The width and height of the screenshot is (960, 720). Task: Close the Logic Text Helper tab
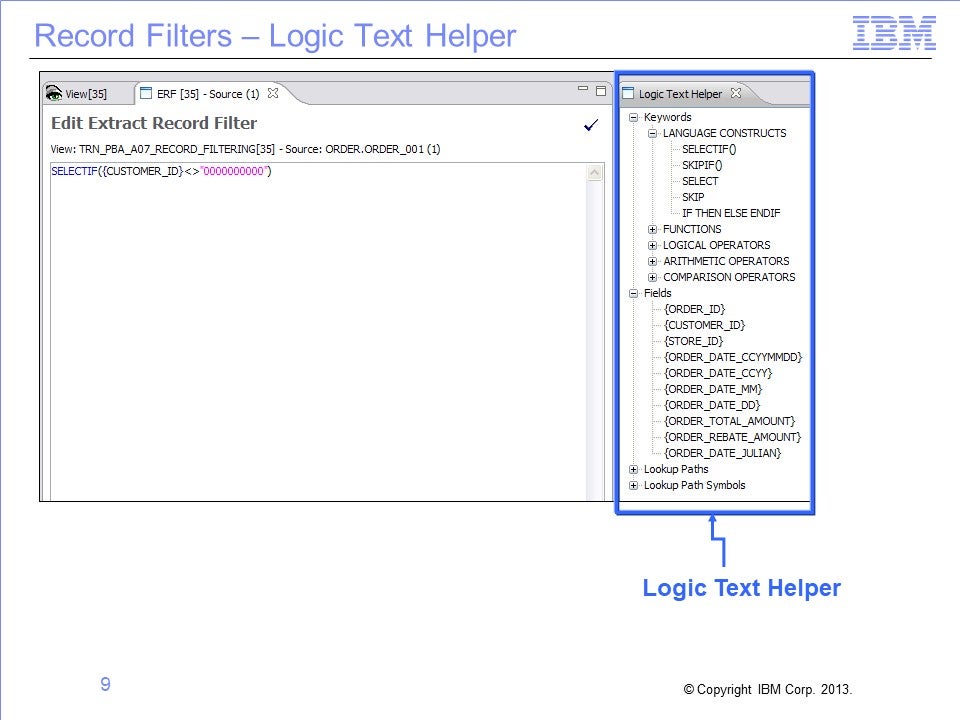(736, 93)
